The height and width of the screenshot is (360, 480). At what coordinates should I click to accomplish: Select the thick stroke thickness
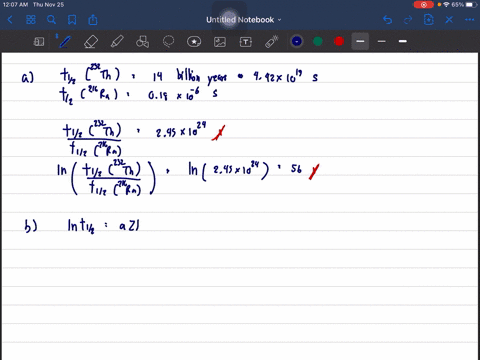click(403, 41)
